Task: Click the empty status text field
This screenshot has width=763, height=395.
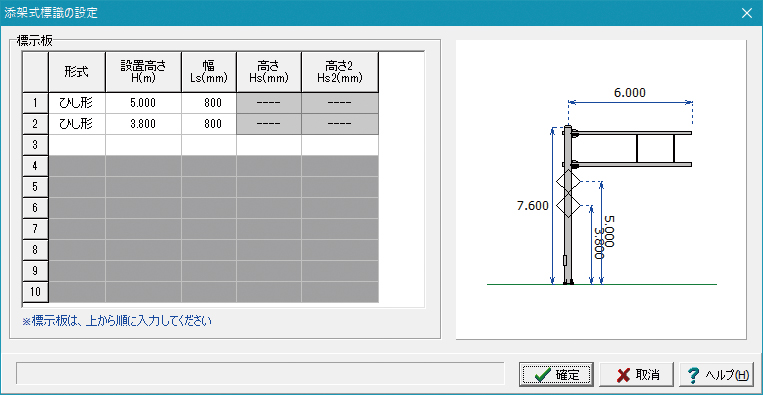Action: [260, 374]
